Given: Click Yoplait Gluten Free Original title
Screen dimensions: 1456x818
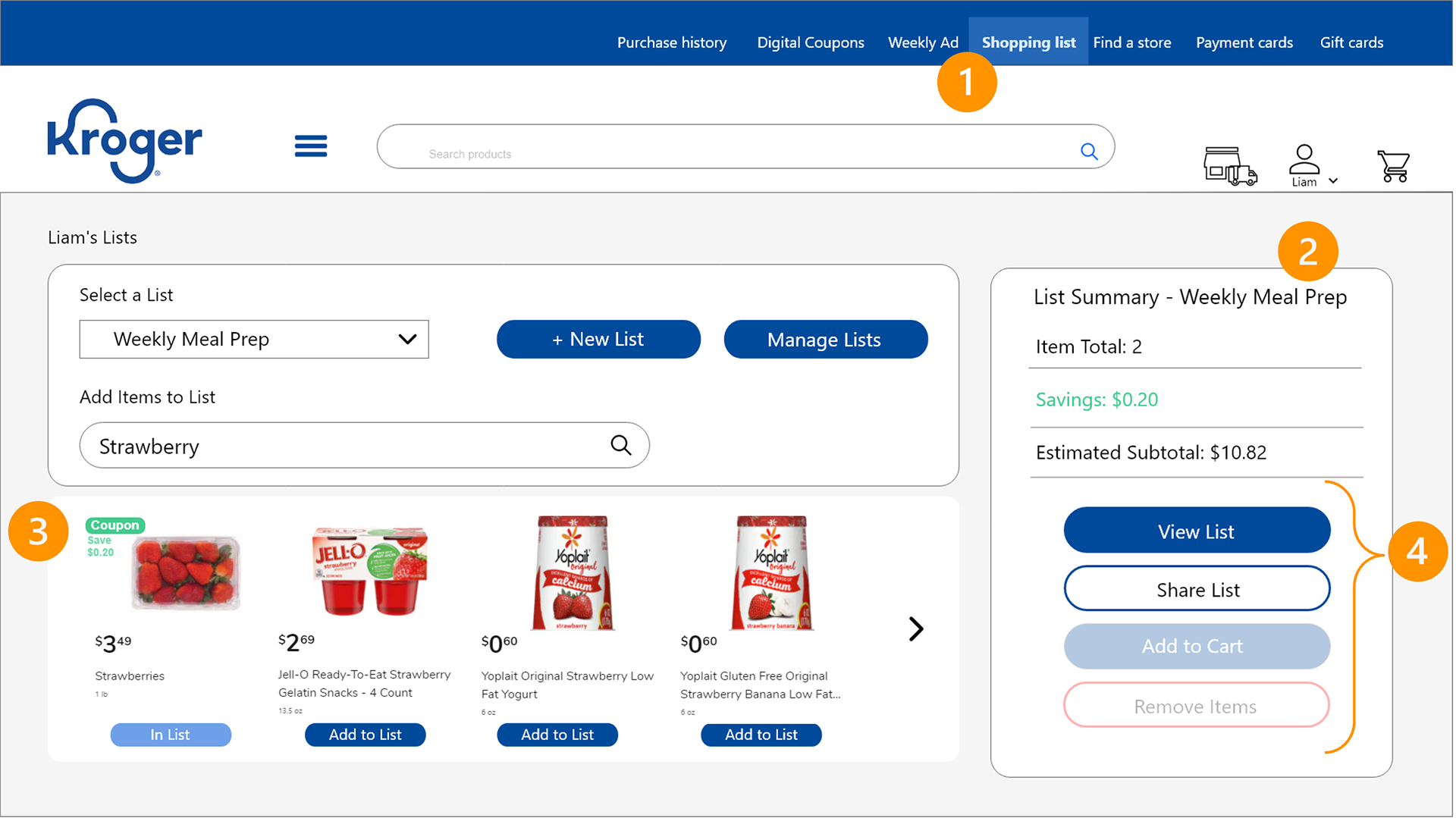Looking at the screenshot, I should click(760, 685).
